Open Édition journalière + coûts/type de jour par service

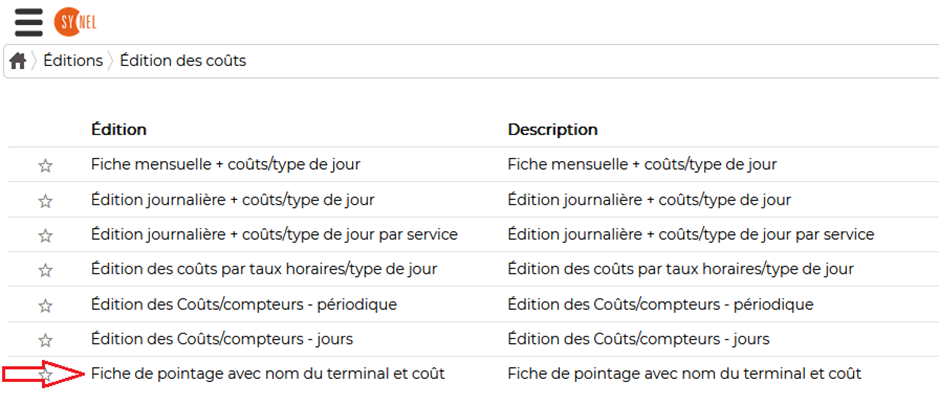274,234
